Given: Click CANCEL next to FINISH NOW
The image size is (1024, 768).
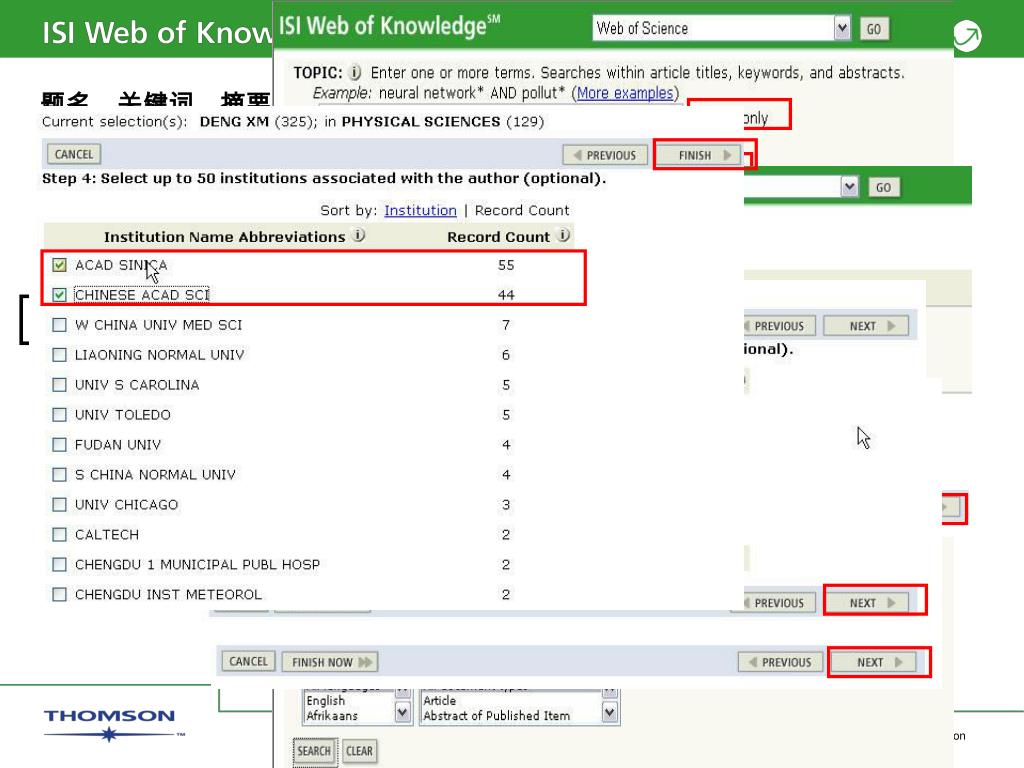Looking at the screenshot, I should (x=248, y=662).
